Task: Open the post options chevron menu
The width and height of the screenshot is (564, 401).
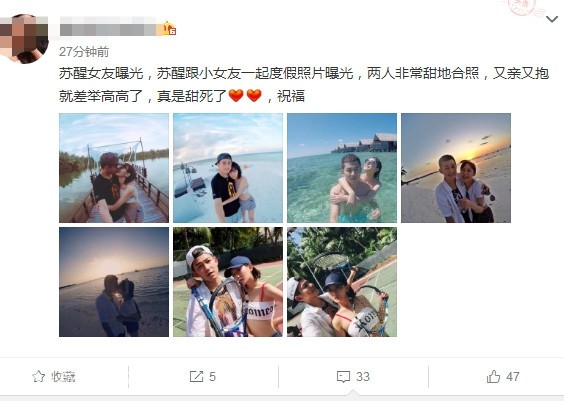Action: [552, 19]
